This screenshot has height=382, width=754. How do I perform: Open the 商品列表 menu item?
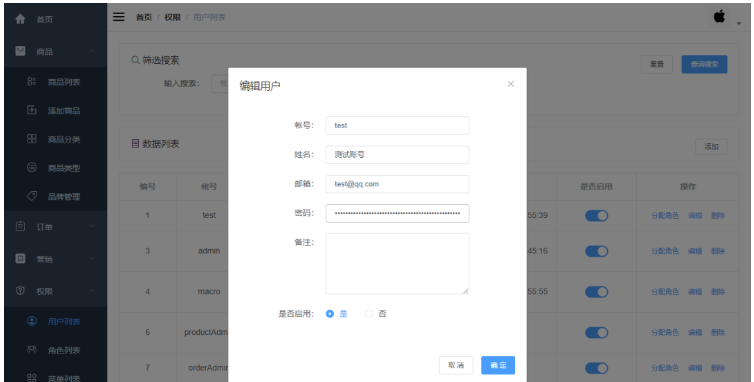tap(55, 82)
